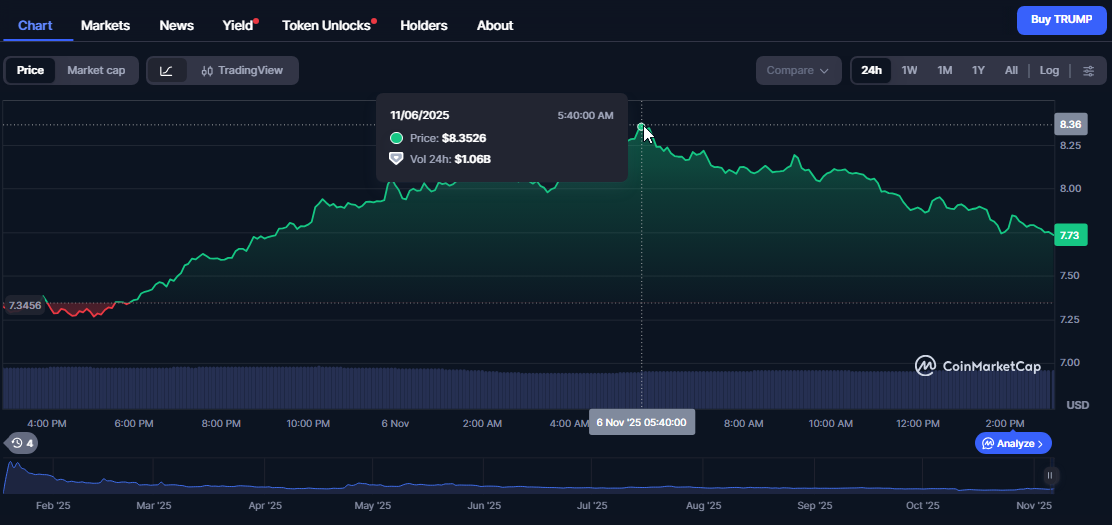The width and height of the screenshot is (1112, 525).
Task: Switch to TradingView candlestick chart
Action: pyautogui.click(x=242, y=71)
